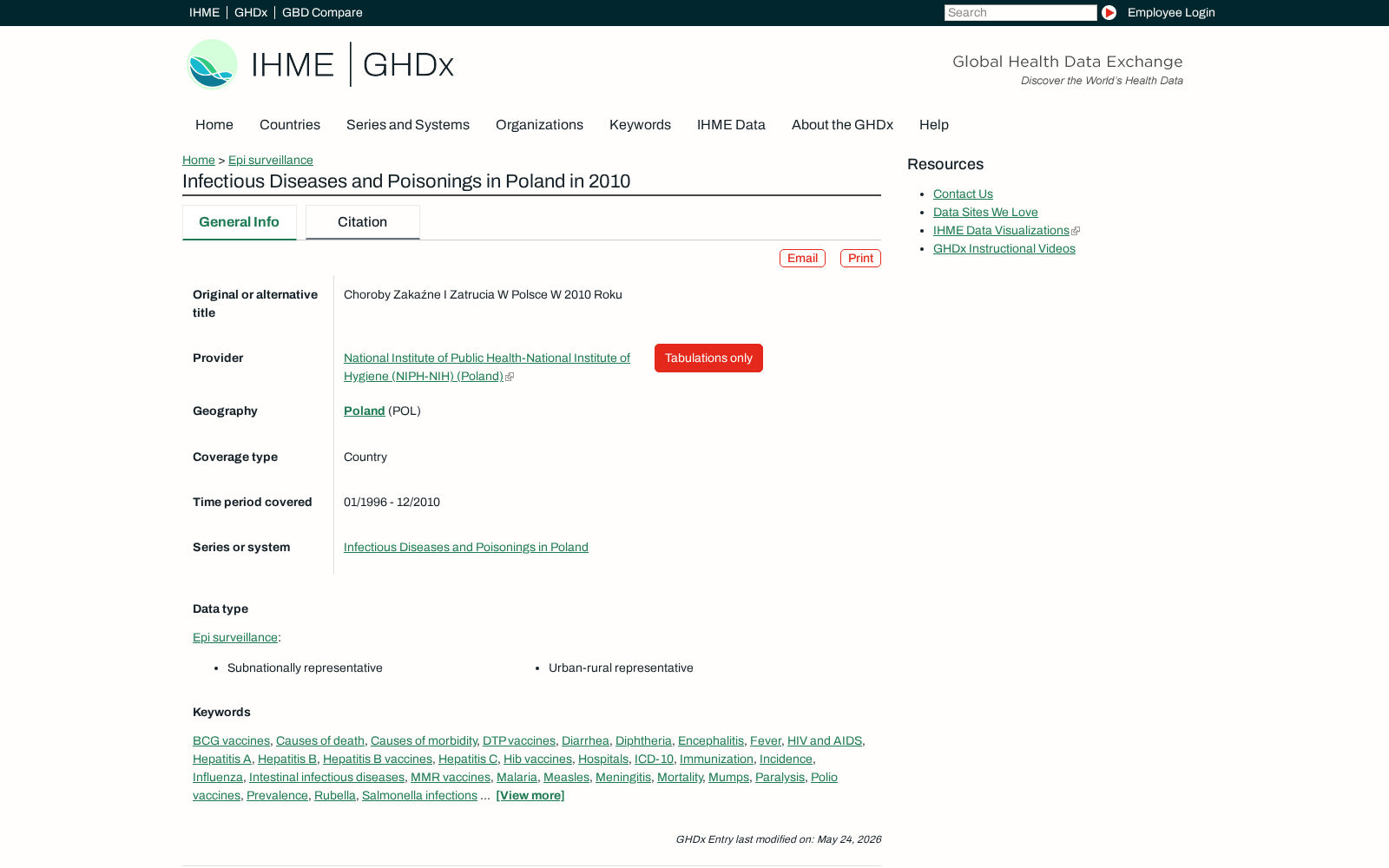
Task: Open the IHME Data menu
Action: [x=731, y=125]
